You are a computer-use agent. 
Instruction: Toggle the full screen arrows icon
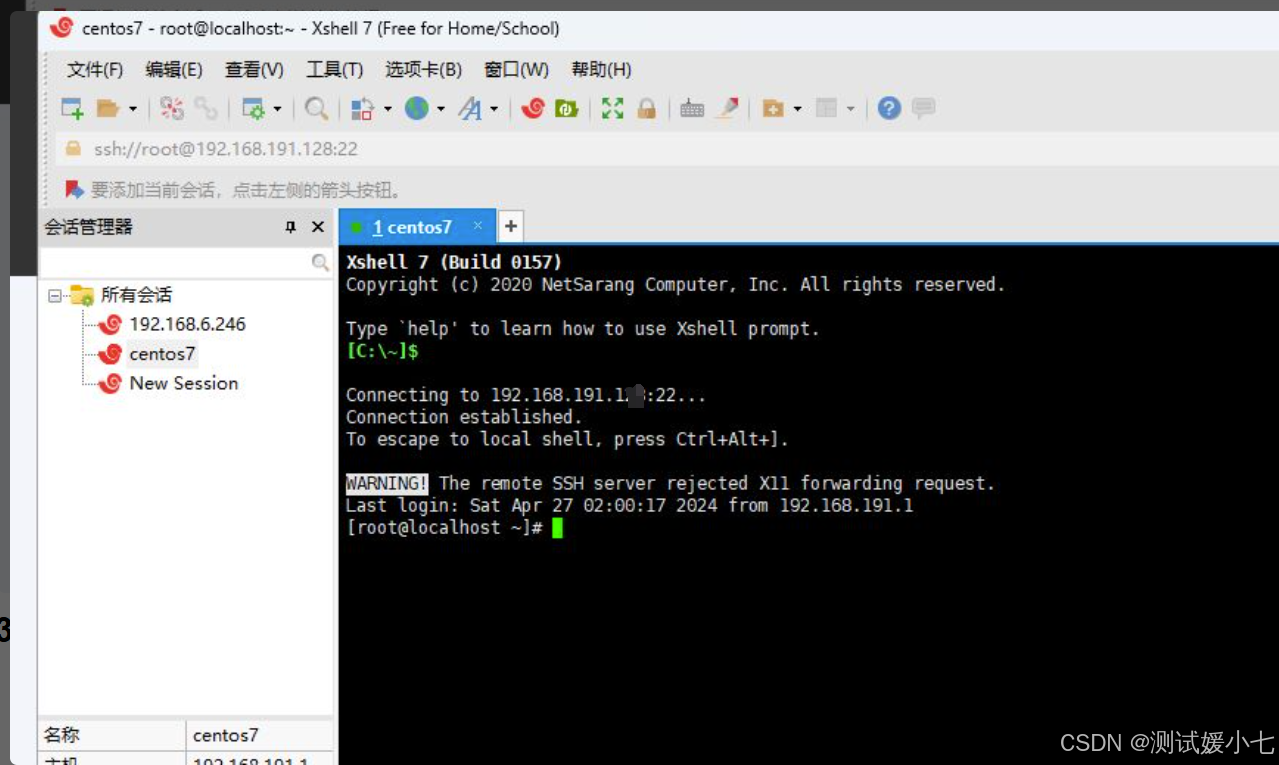tap(612, 109)
